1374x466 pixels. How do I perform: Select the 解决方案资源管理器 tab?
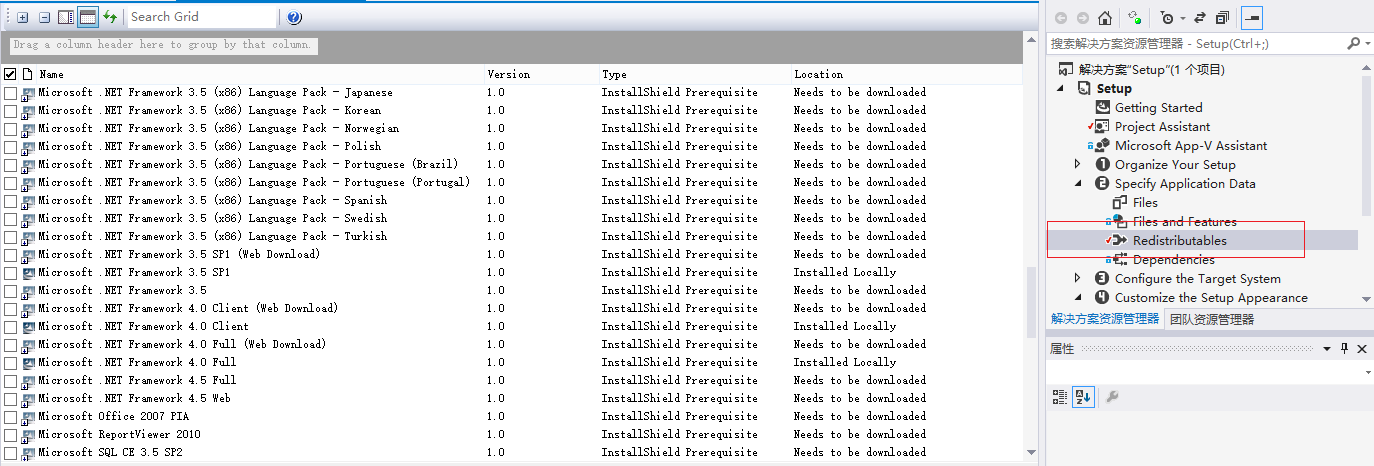pos(1104,319)
